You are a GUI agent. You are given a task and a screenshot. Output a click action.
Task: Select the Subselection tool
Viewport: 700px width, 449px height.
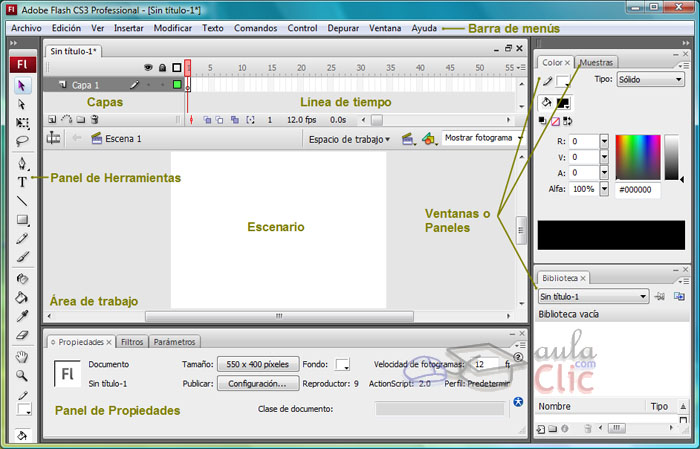(x=21, y=104)
